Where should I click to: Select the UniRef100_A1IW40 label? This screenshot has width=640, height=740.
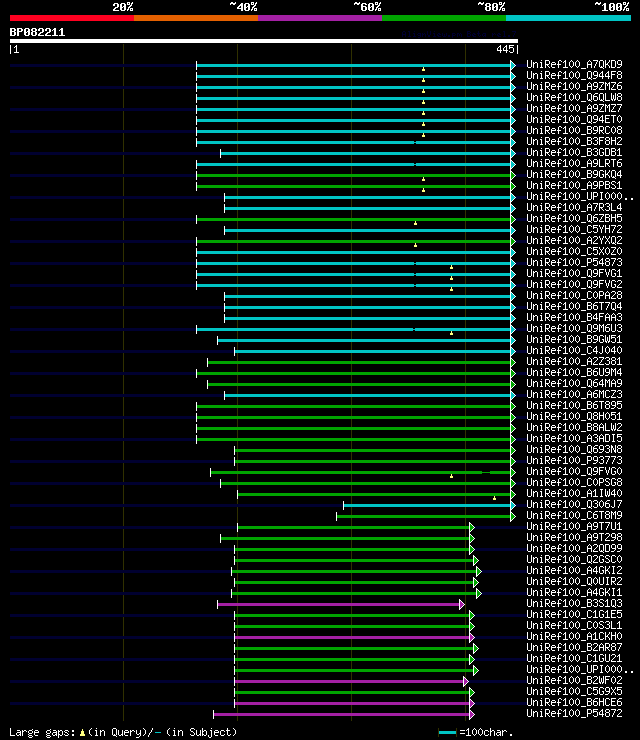[x=574, y=494]
